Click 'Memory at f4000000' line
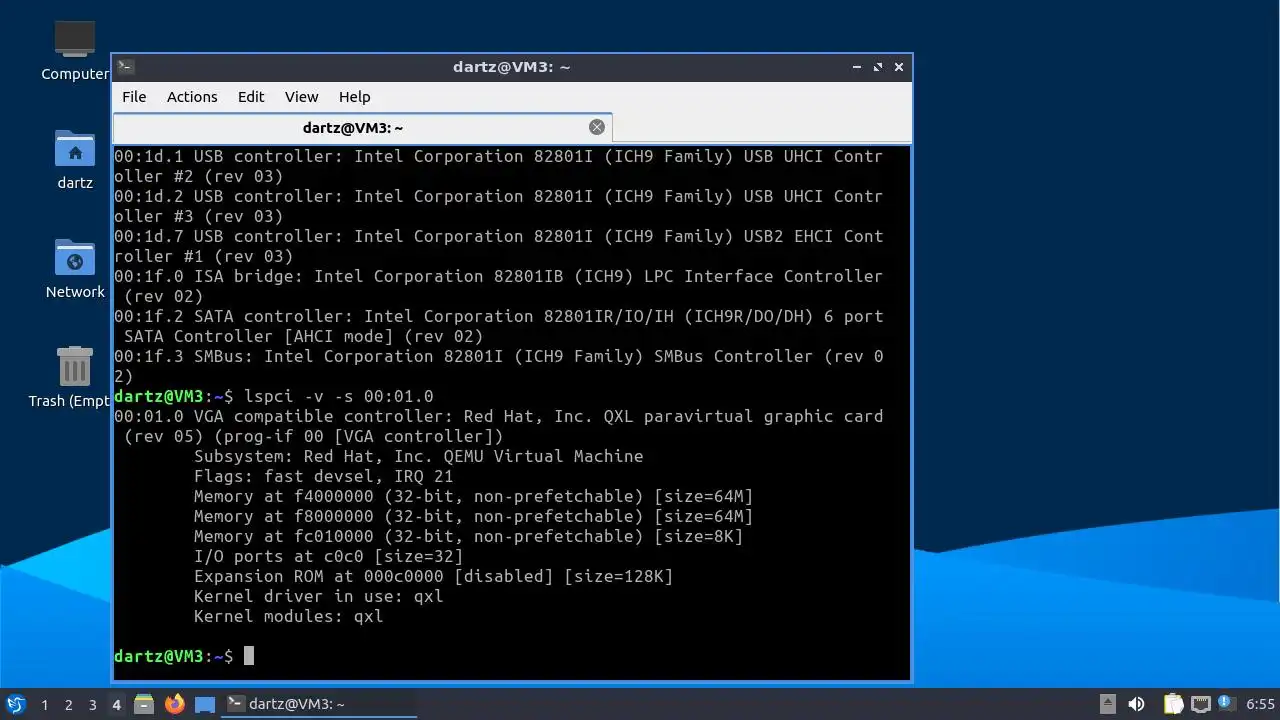Image resolution: width=1280 pixels, height=720 pixels. (473, 496)
